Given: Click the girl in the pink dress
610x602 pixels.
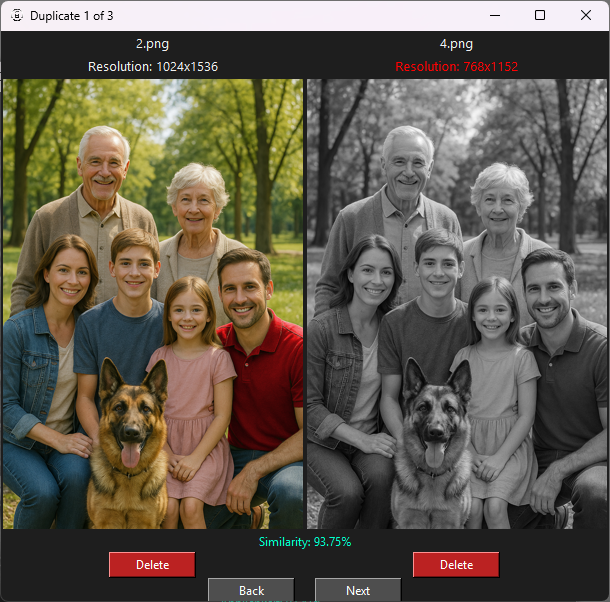Looking at the screenshot, I should pos(192,390).
